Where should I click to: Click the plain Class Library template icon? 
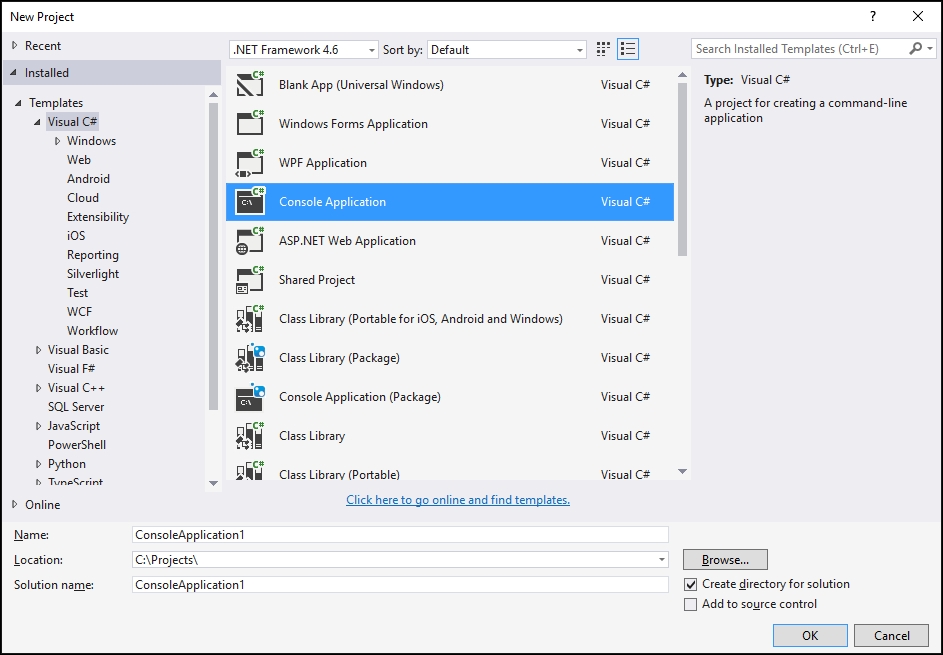pyautogui.click(x=250, y=435)
